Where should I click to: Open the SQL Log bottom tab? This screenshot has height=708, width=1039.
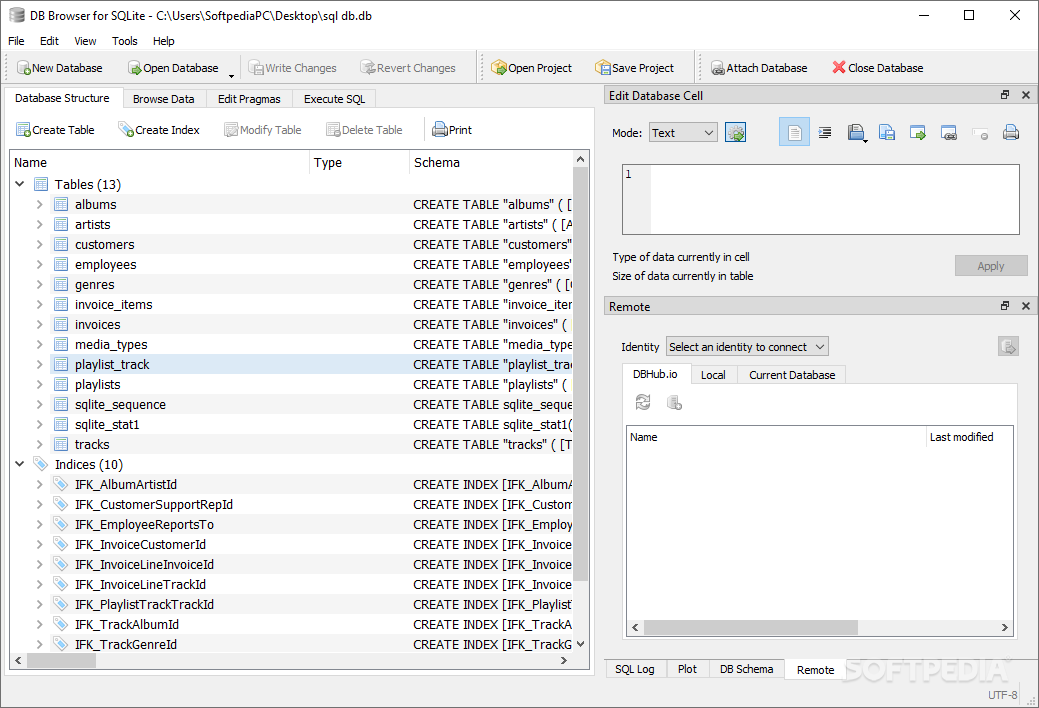635,669
